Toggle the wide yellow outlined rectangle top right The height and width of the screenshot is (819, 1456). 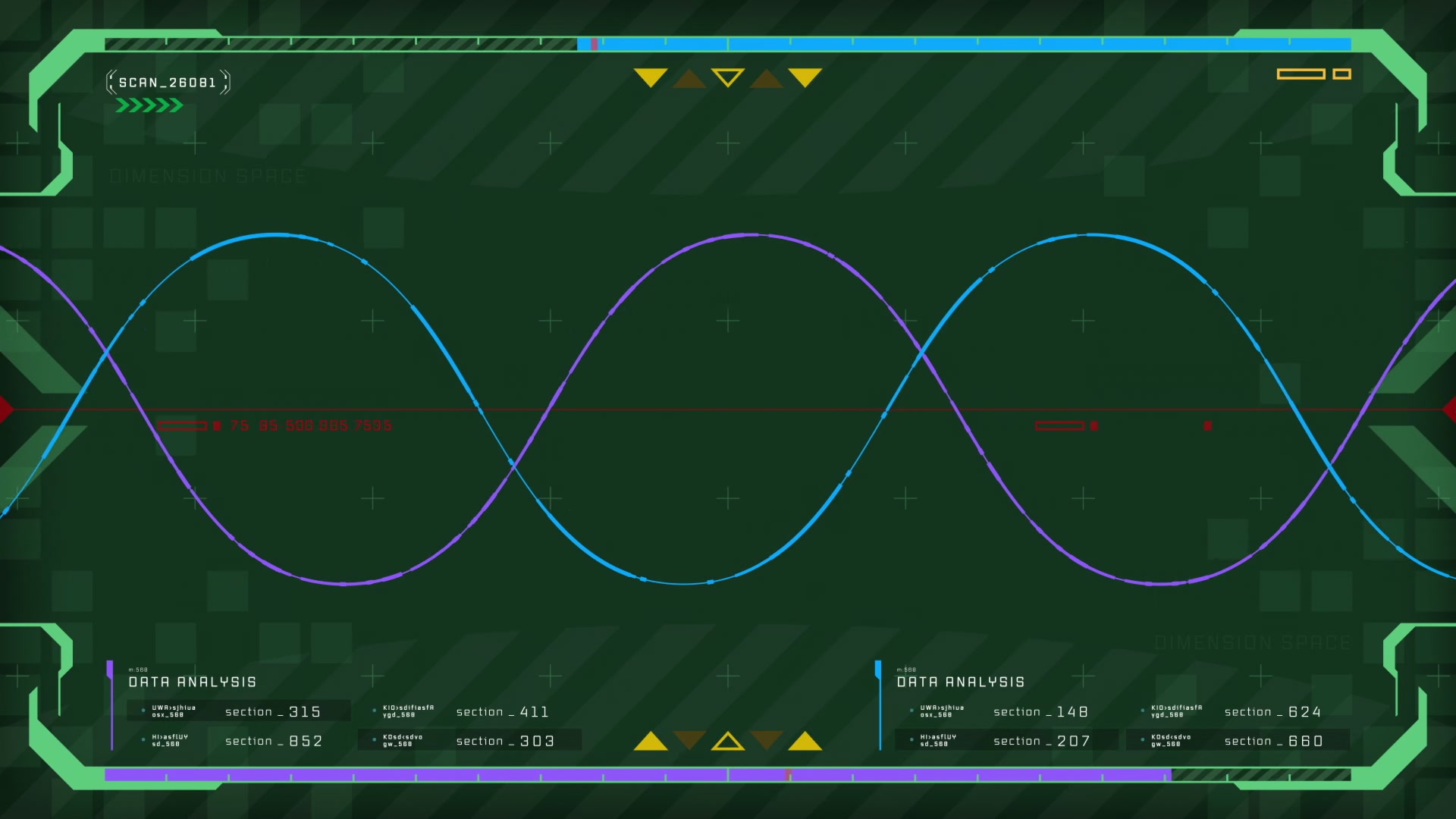[x=1301, y=74]
